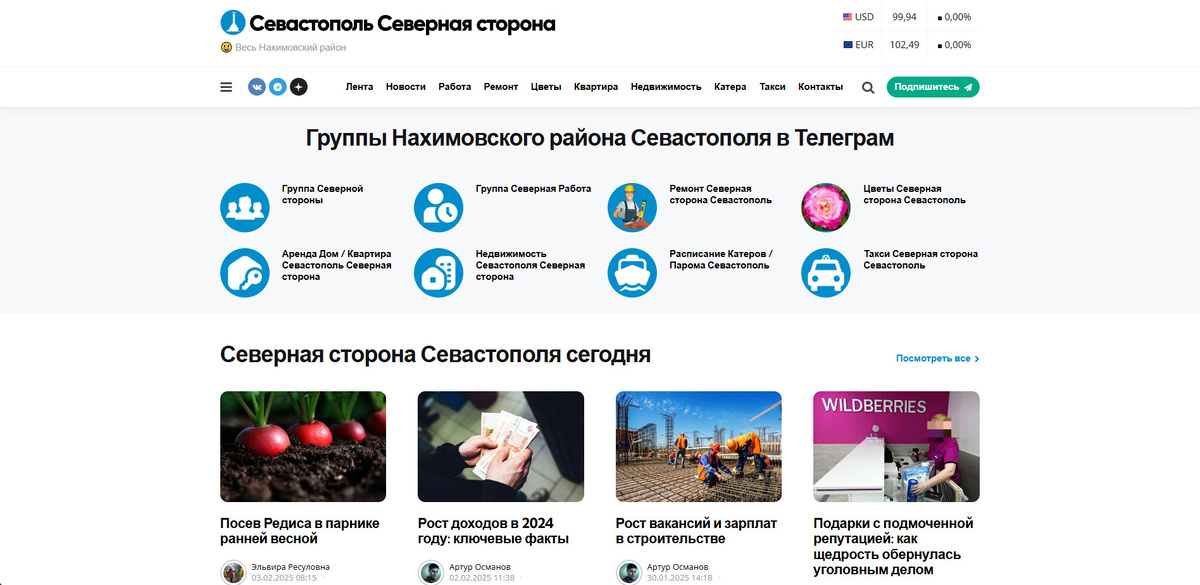Click the VK social icon

coord(258,88)
